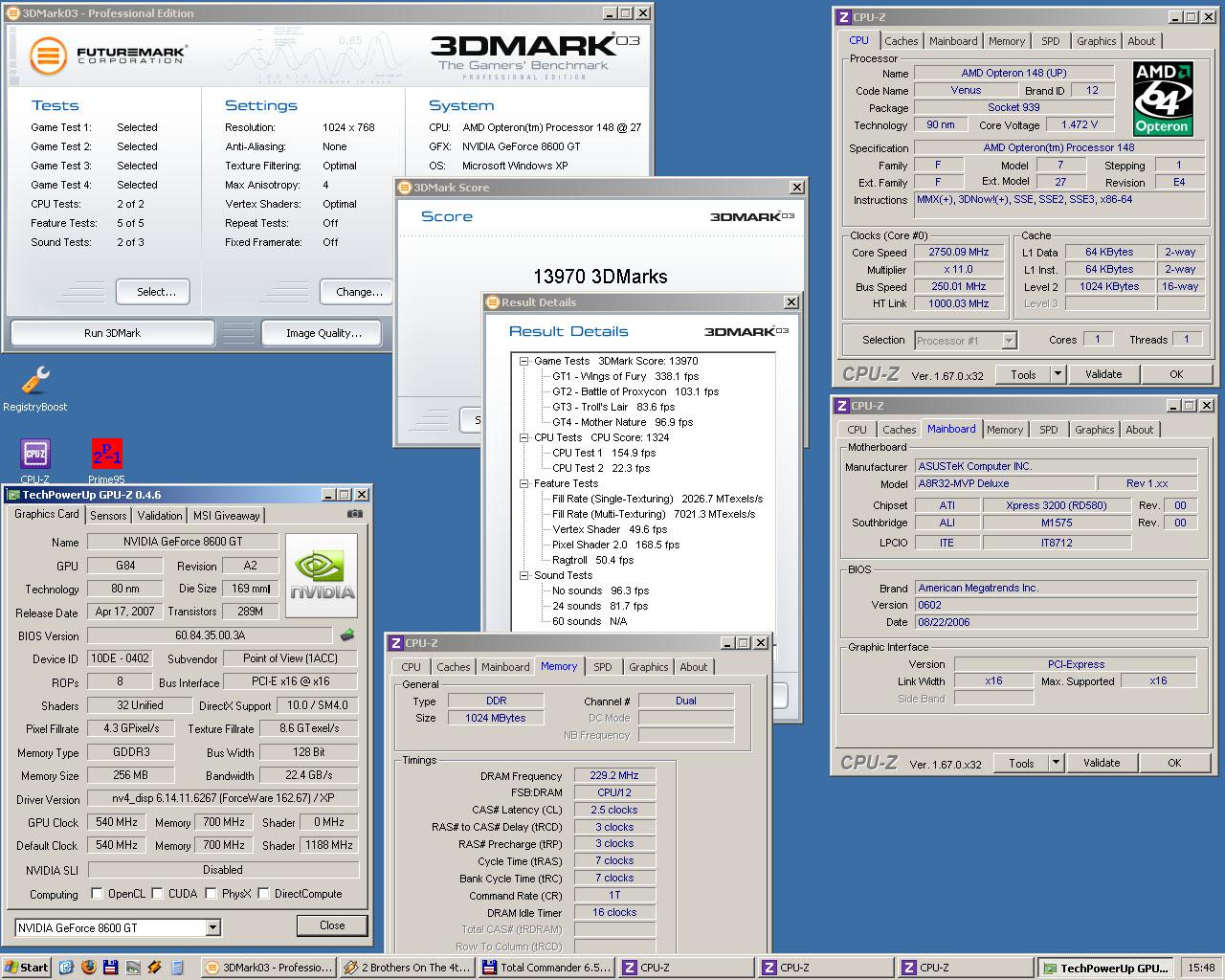Click the A8R32-MVP Deluxe model field
This screenshot has height=980, width=1225.
[x=1004, y=483]
